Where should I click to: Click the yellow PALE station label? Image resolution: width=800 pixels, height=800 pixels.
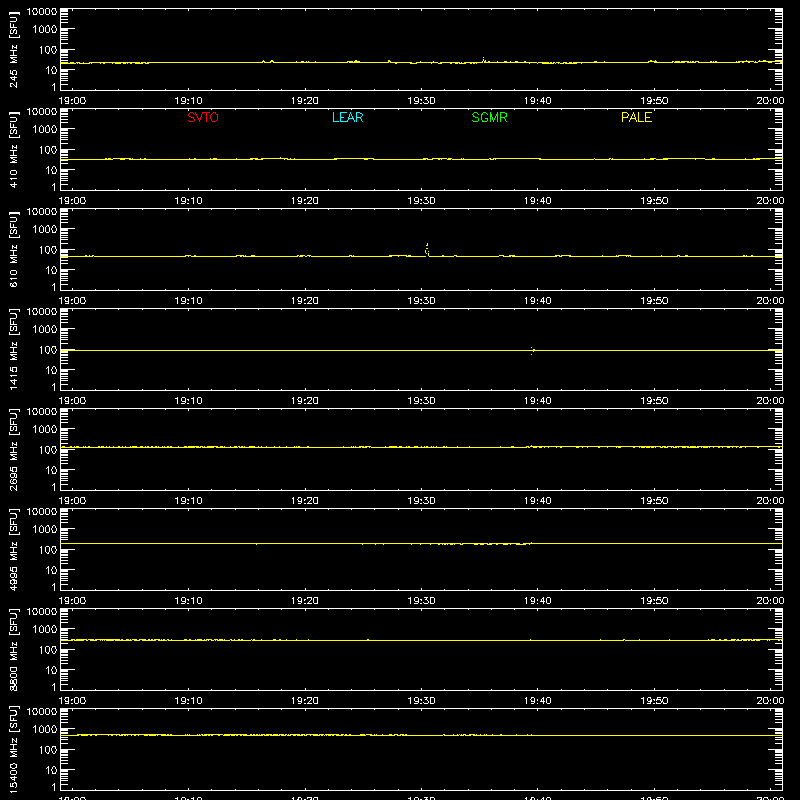(x=636, y=117)
